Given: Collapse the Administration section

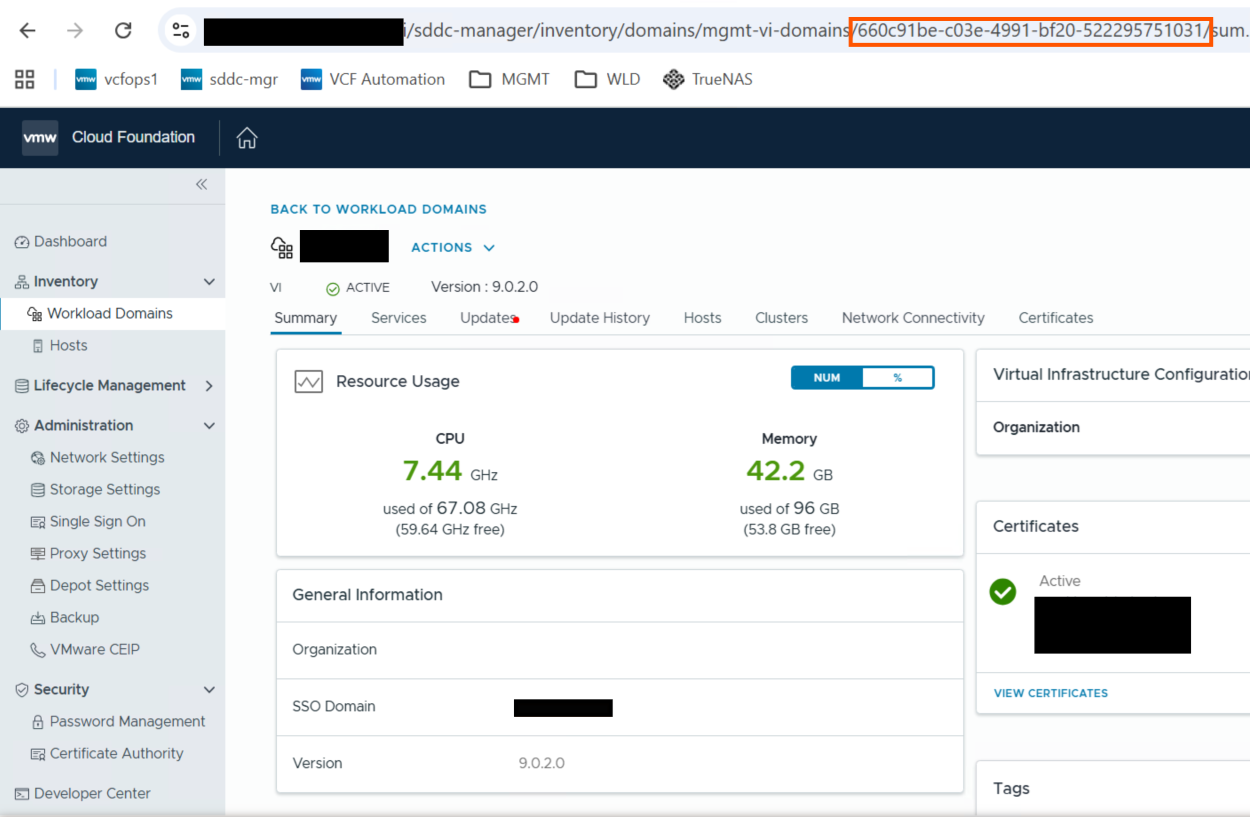Looking at the screenshot, I should [x=209, y=425].
